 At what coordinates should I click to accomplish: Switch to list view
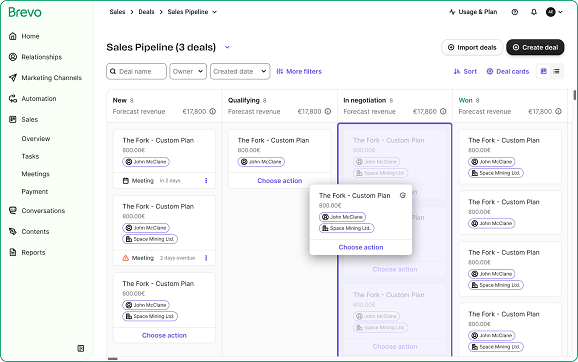point(556,71)
